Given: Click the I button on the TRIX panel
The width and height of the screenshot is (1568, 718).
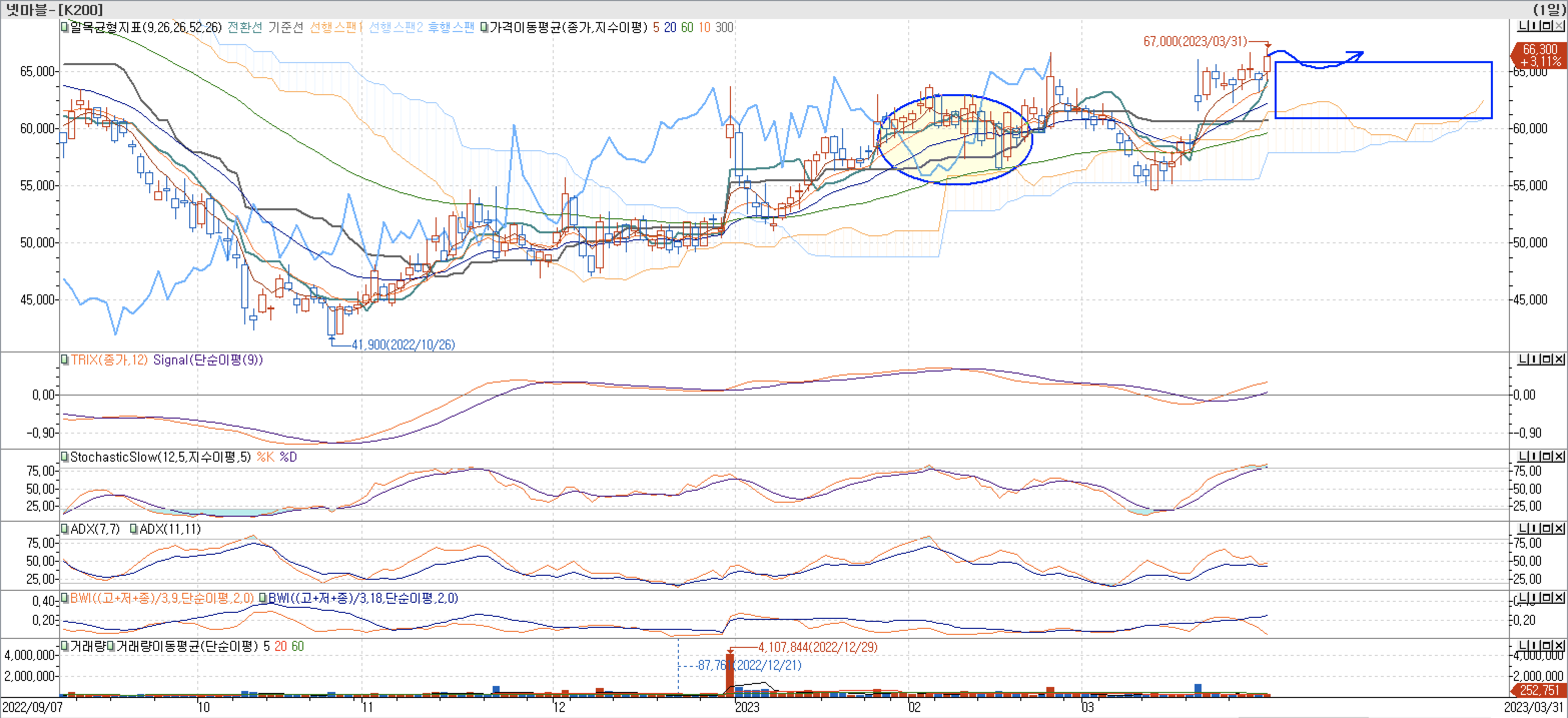Looking at the screenshot, I should (1534, 360).
